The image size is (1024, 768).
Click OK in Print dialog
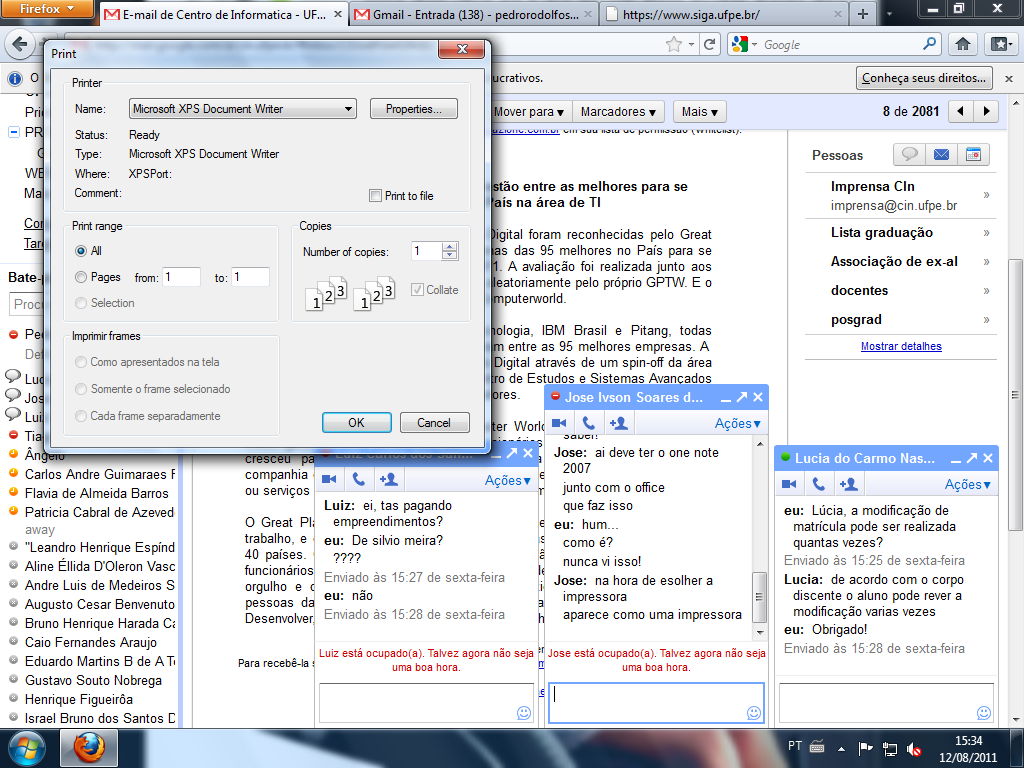(357, 423)
